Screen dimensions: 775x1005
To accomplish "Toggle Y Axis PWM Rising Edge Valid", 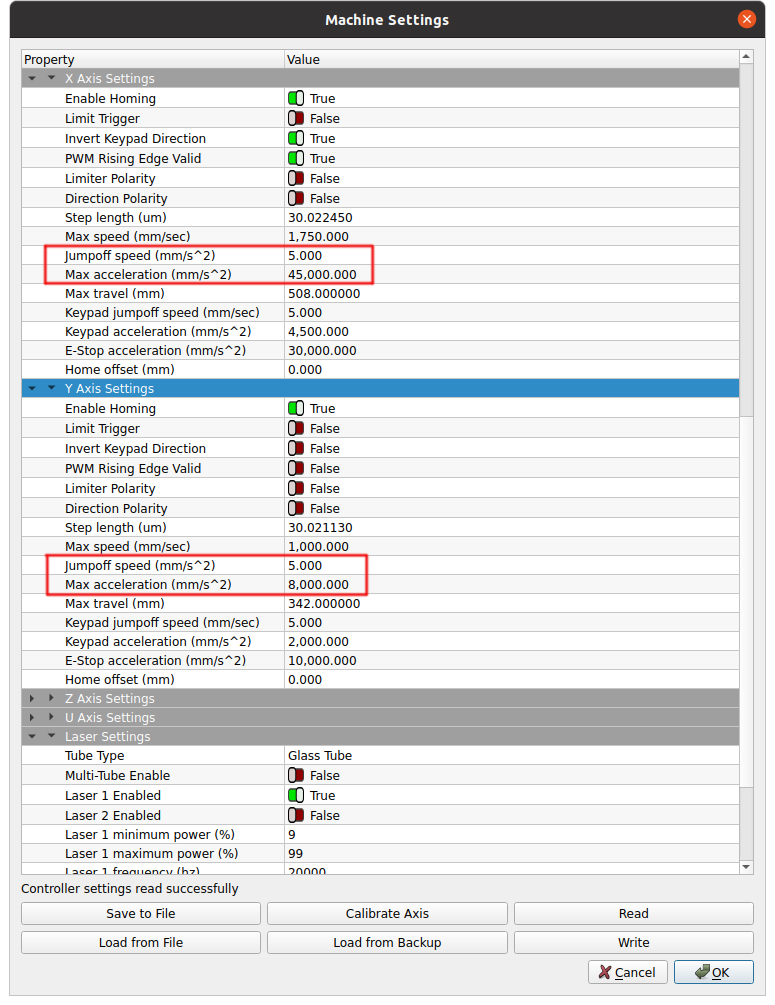I will point(296,469).
